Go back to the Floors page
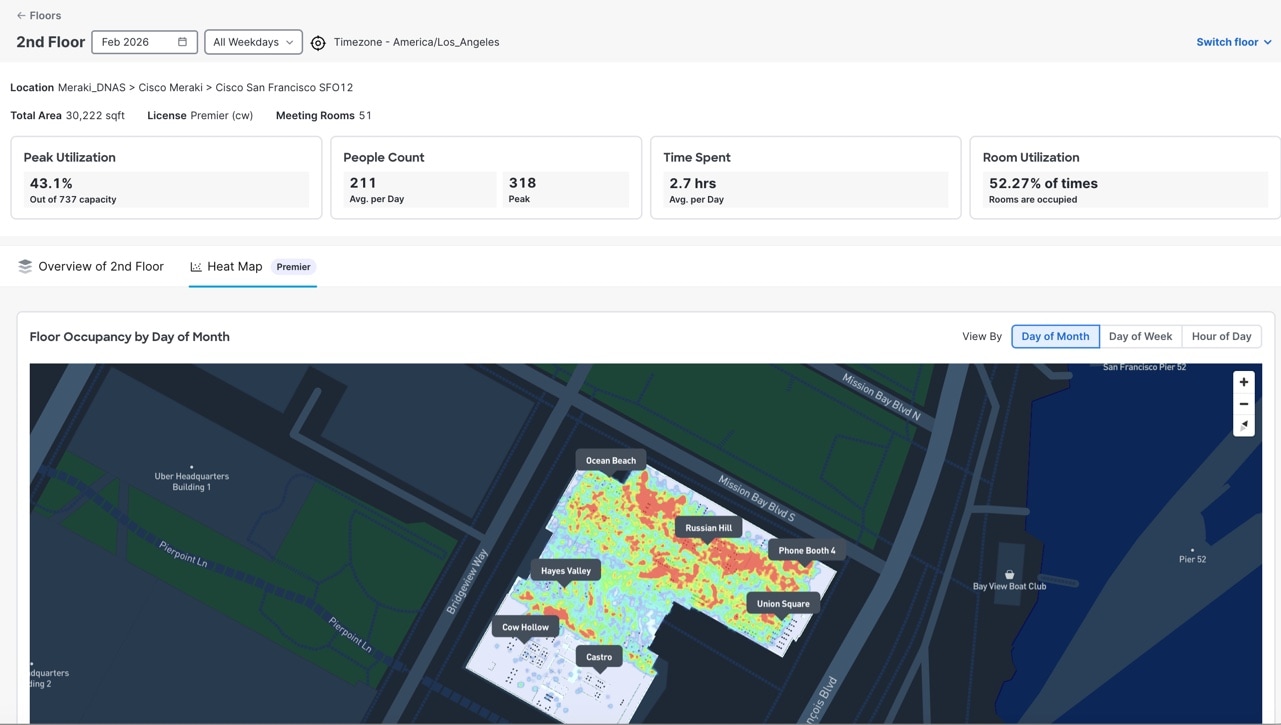This screenshot has width=1281, height=725. 44,16
